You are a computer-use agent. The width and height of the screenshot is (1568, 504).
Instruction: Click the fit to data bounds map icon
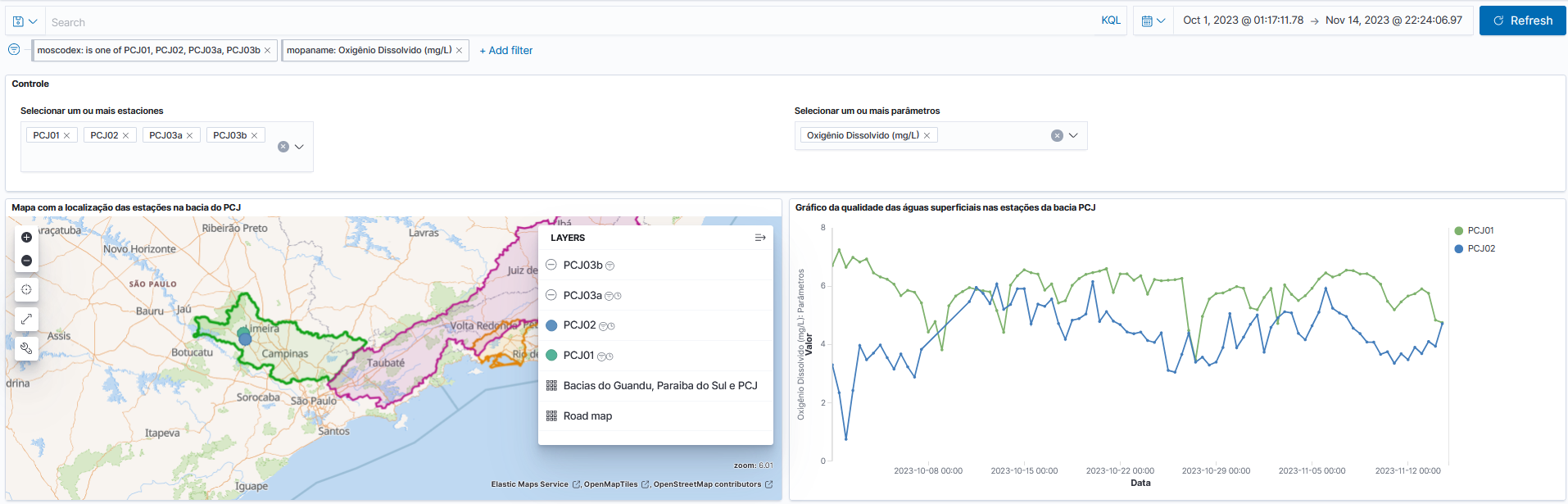(x=26, y=289)
